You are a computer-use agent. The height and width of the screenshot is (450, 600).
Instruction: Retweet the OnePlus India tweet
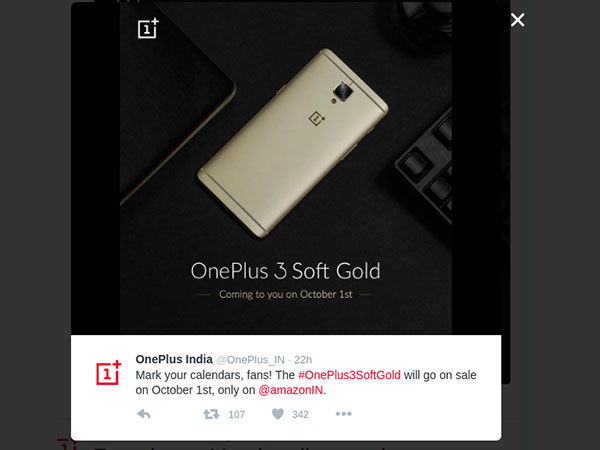[x=211, y=414]
